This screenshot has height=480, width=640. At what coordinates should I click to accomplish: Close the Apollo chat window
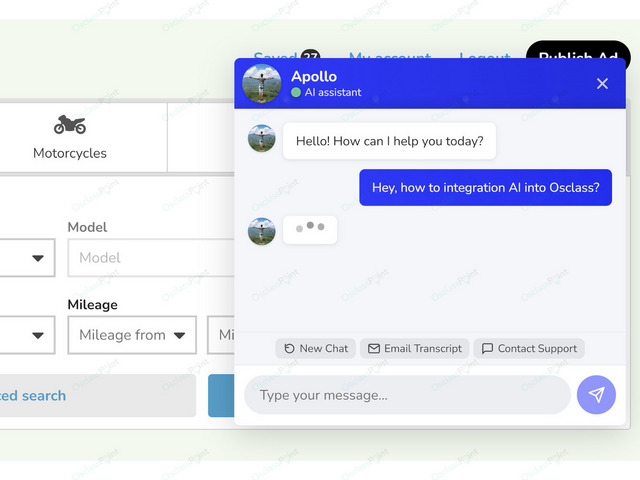(x=602, y=84)
